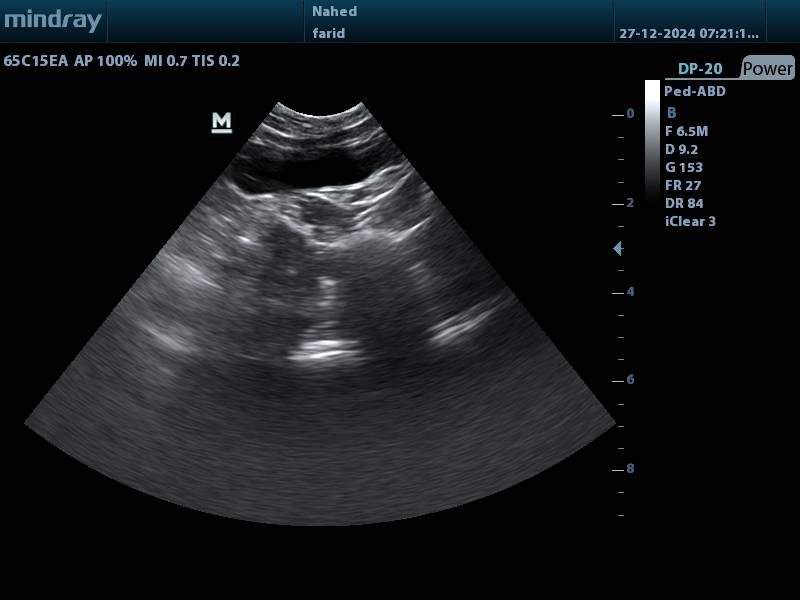This screenshot has height=600, width=800.
Task: Click the Ped-ABD exam preset label
Action: (695, 91)
